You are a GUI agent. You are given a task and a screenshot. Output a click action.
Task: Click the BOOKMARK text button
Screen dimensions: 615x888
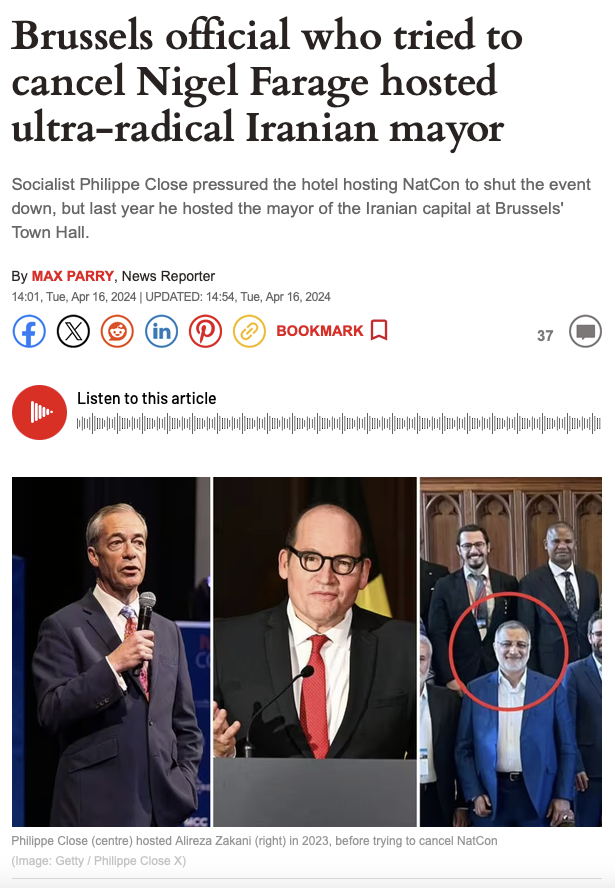(x=320, y=331)
